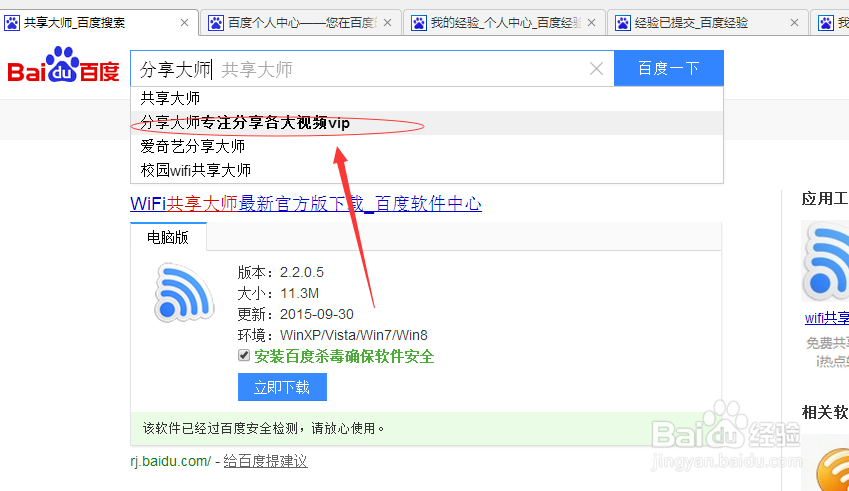Click the paw favicon on the 我的经验 tab
This screenshot has width=849, height=491.
419,23
